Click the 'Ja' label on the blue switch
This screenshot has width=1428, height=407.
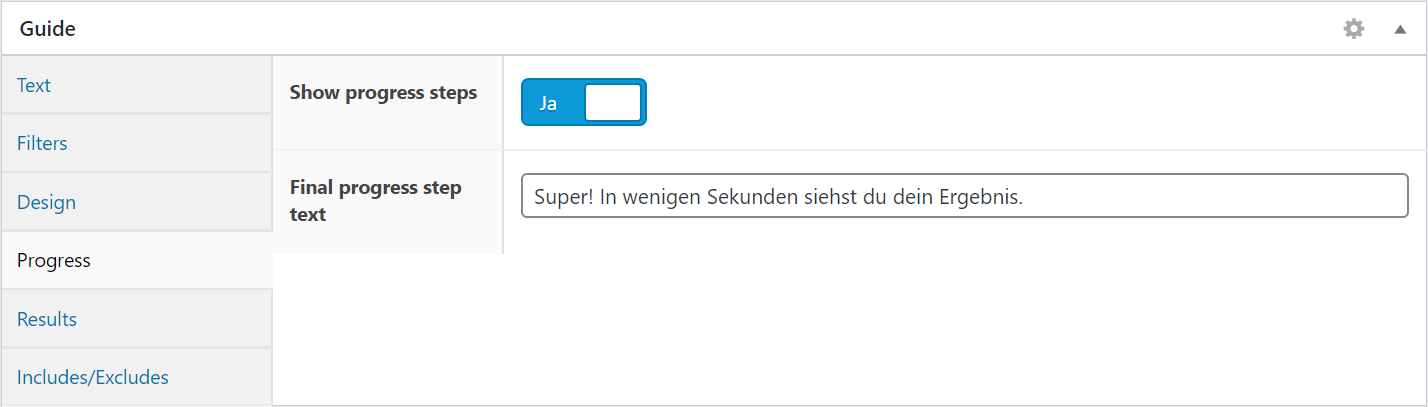tap(548, 103)
